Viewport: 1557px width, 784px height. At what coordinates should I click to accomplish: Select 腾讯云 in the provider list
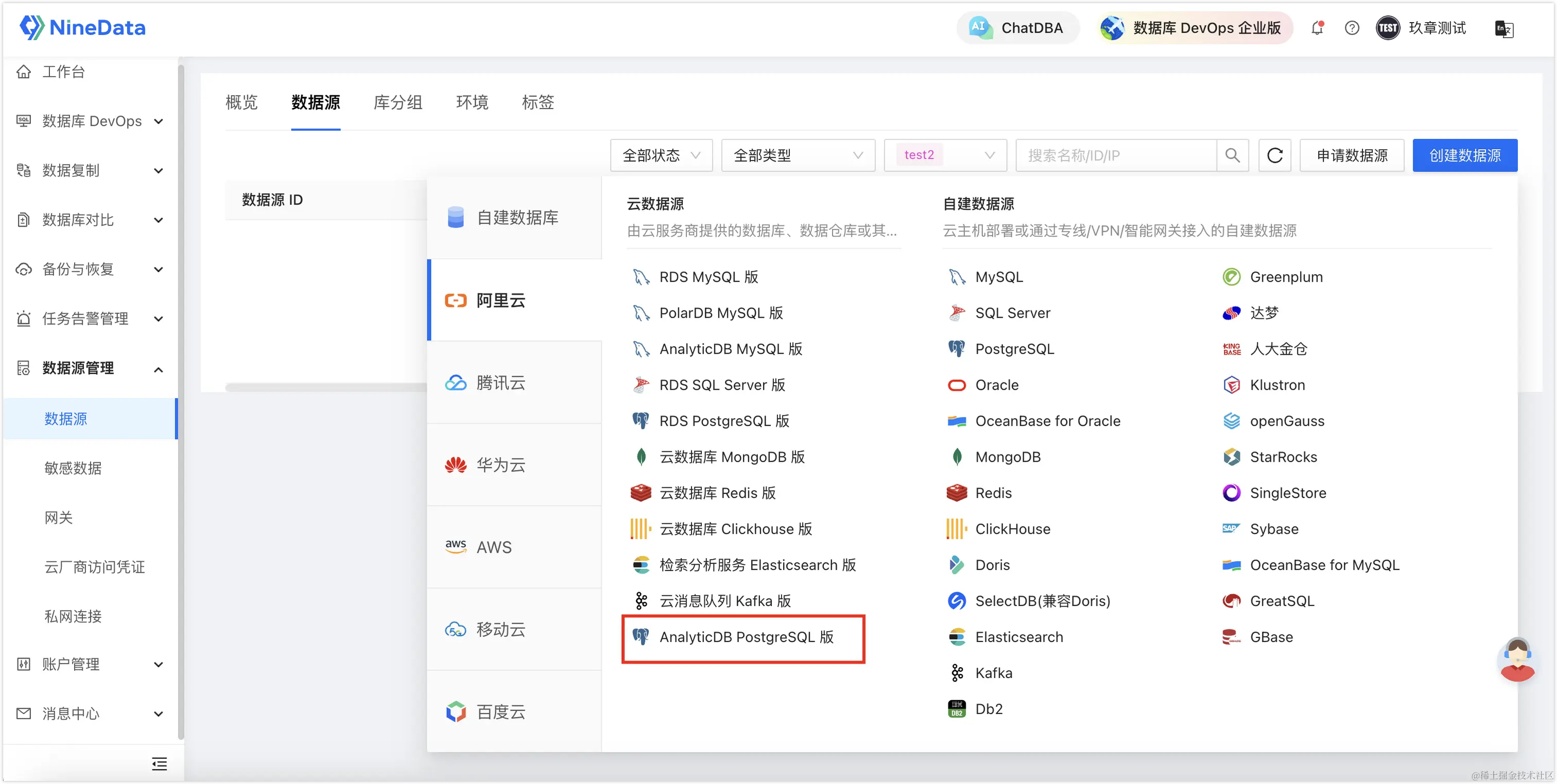500,382
